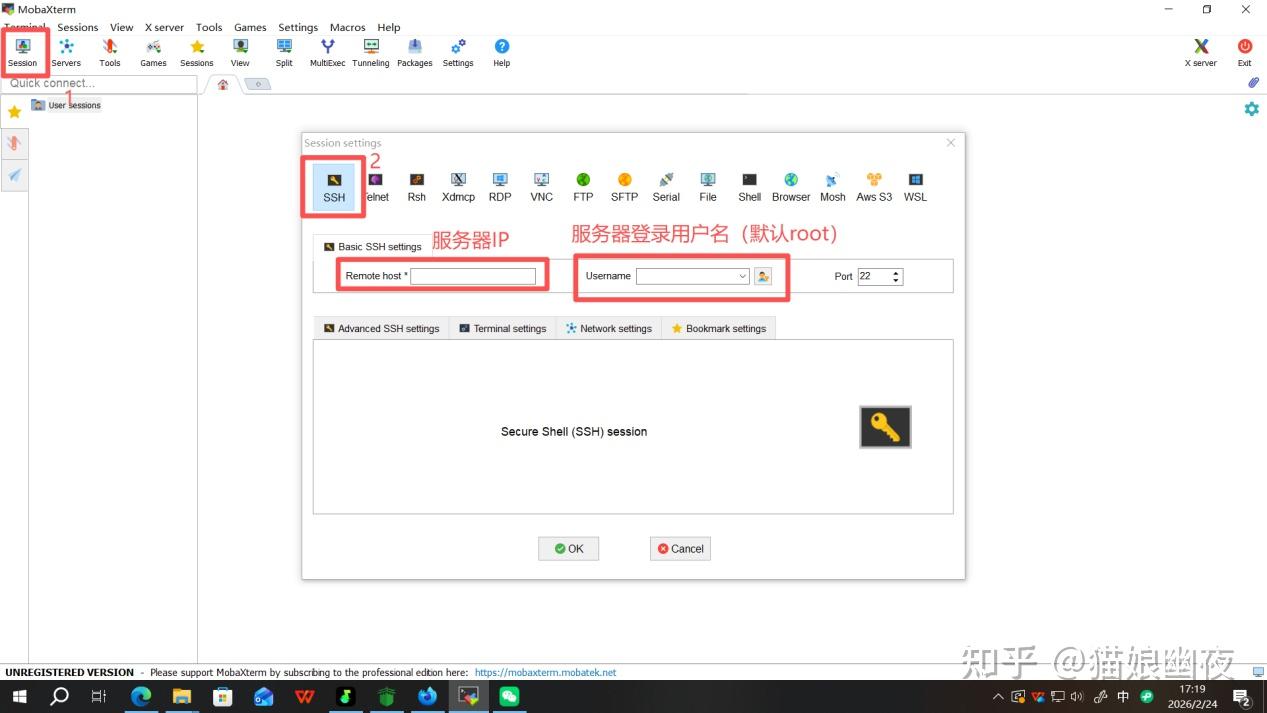
Task: Open Microsoft Edge from the taskbar
Action: [141, 696]
